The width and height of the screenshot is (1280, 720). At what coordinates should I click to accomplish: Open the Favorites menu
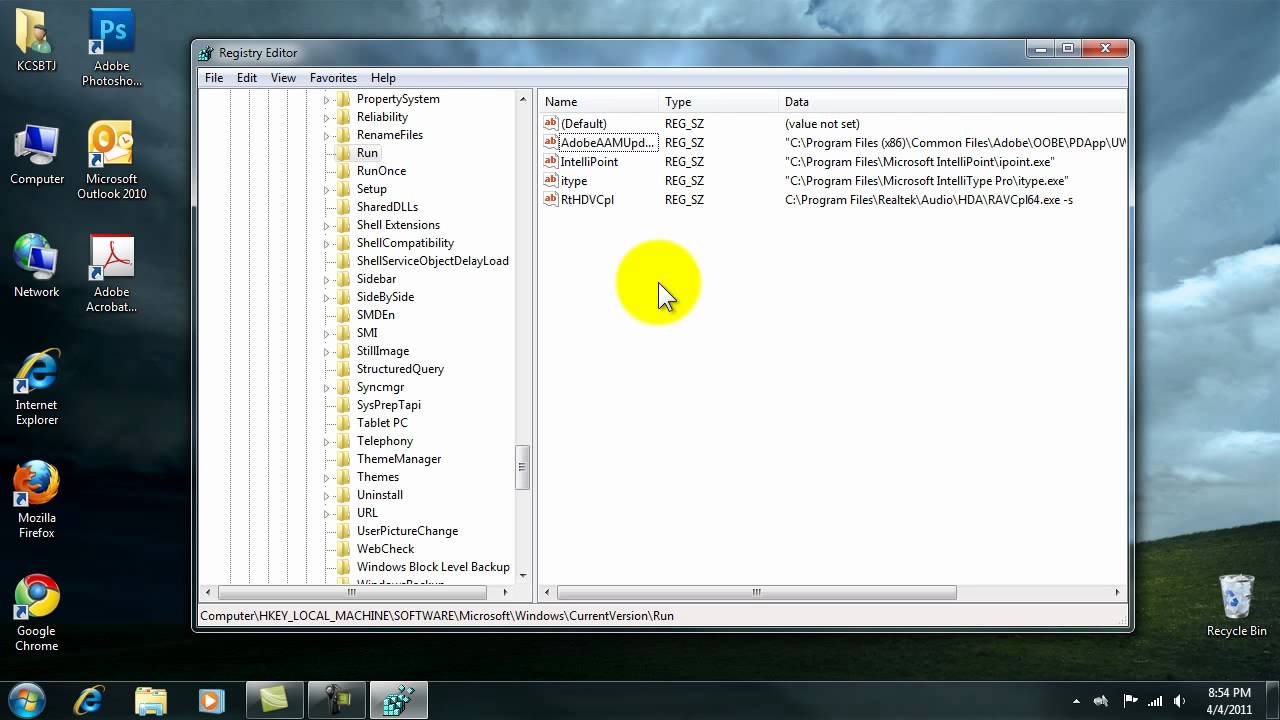click(x=333, y=78)
